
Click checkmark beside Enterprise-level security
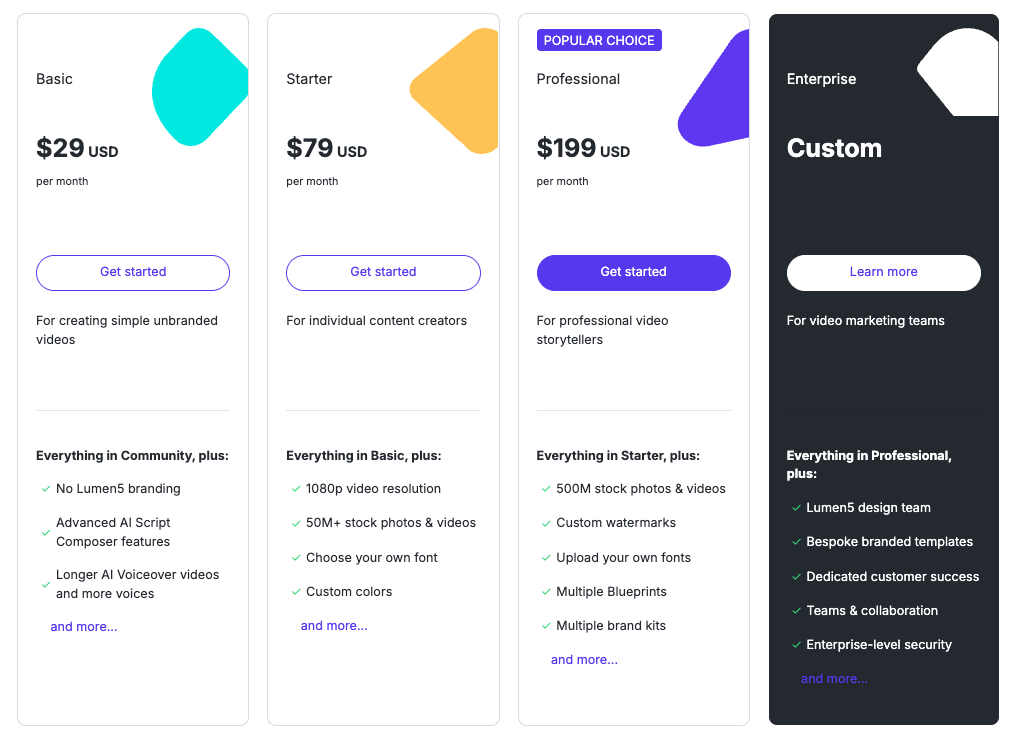point(796,645)
